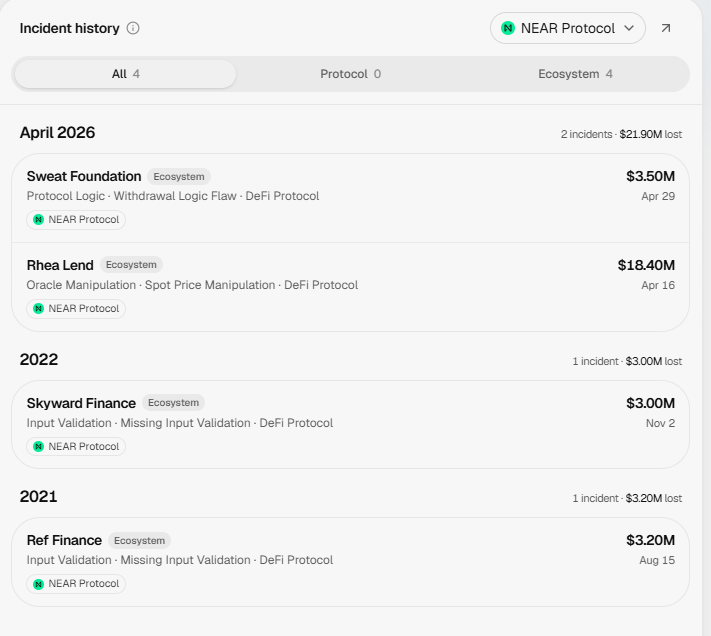
Task: Click the $3.00M amount on Skyward Finance row
Action: 650,403
